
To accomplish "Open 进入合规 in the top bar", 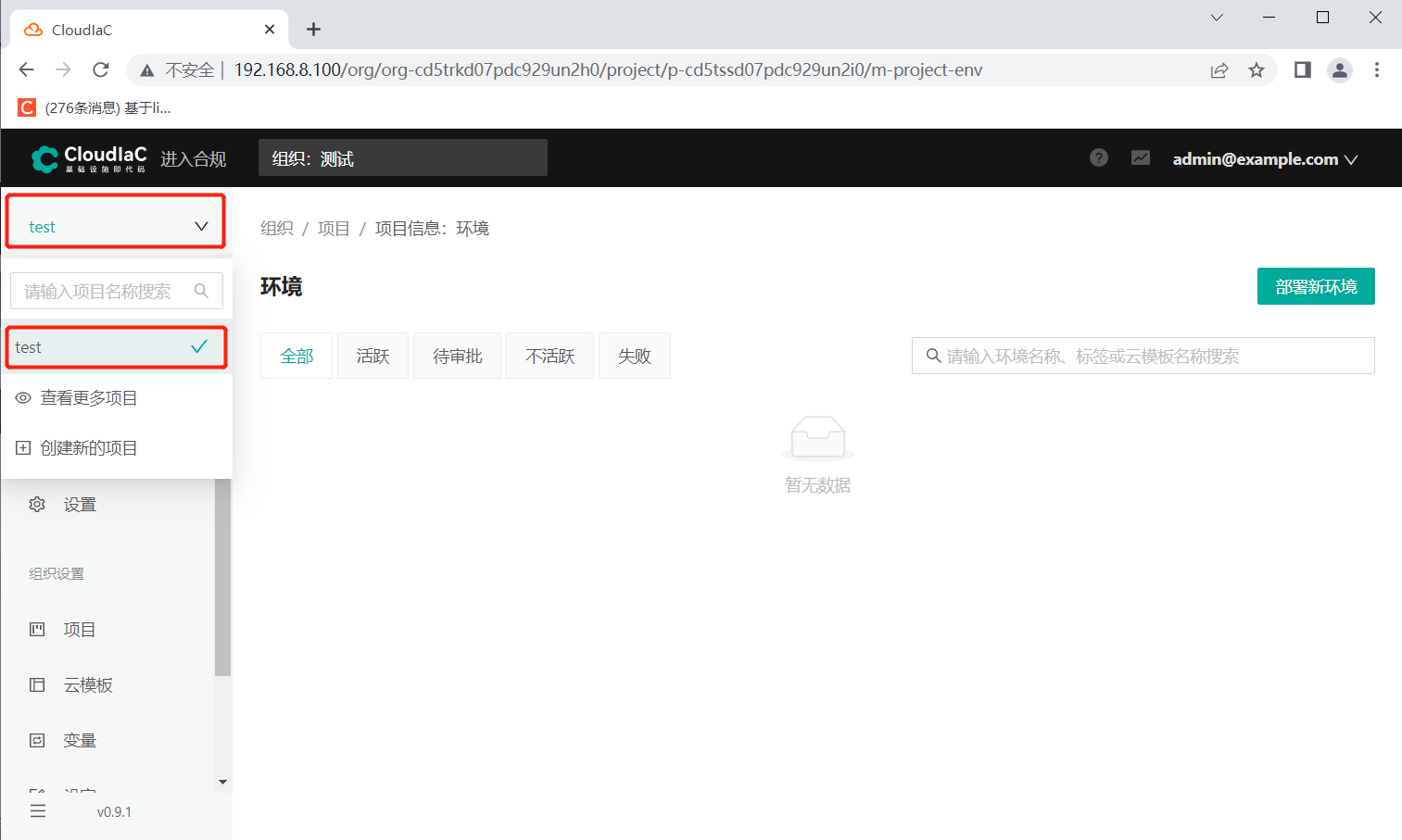I will pyautogui.click(x=193, y=157).
